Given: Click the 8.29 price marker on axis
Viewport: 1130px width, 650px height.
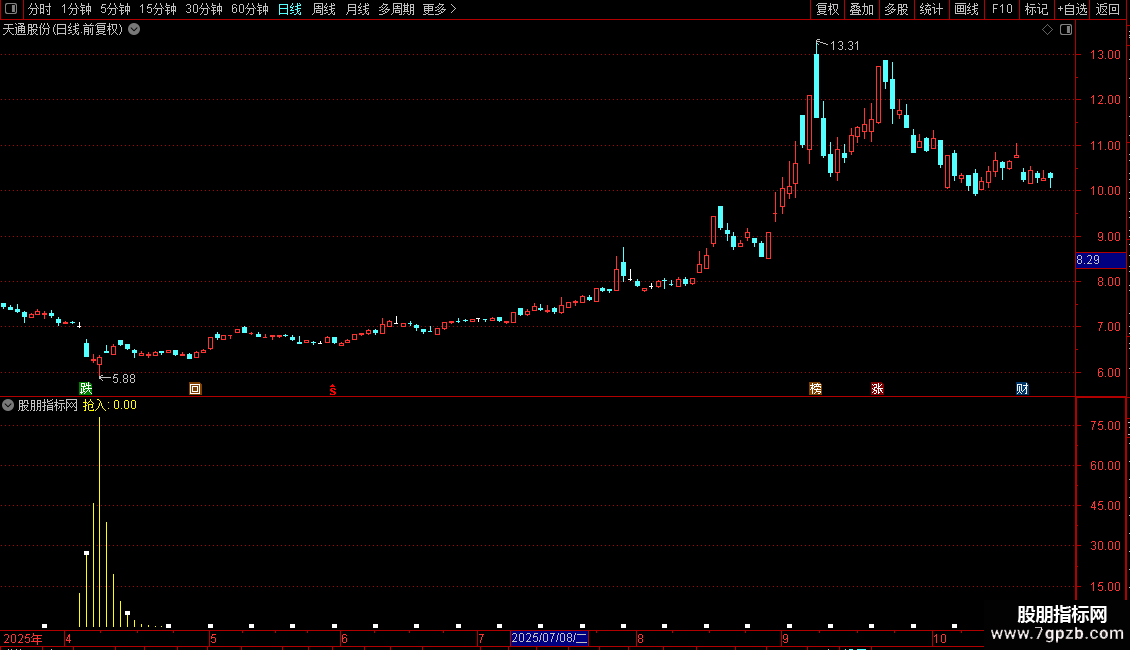Looking at the screenshot, I should click(x=1100, y=260).
